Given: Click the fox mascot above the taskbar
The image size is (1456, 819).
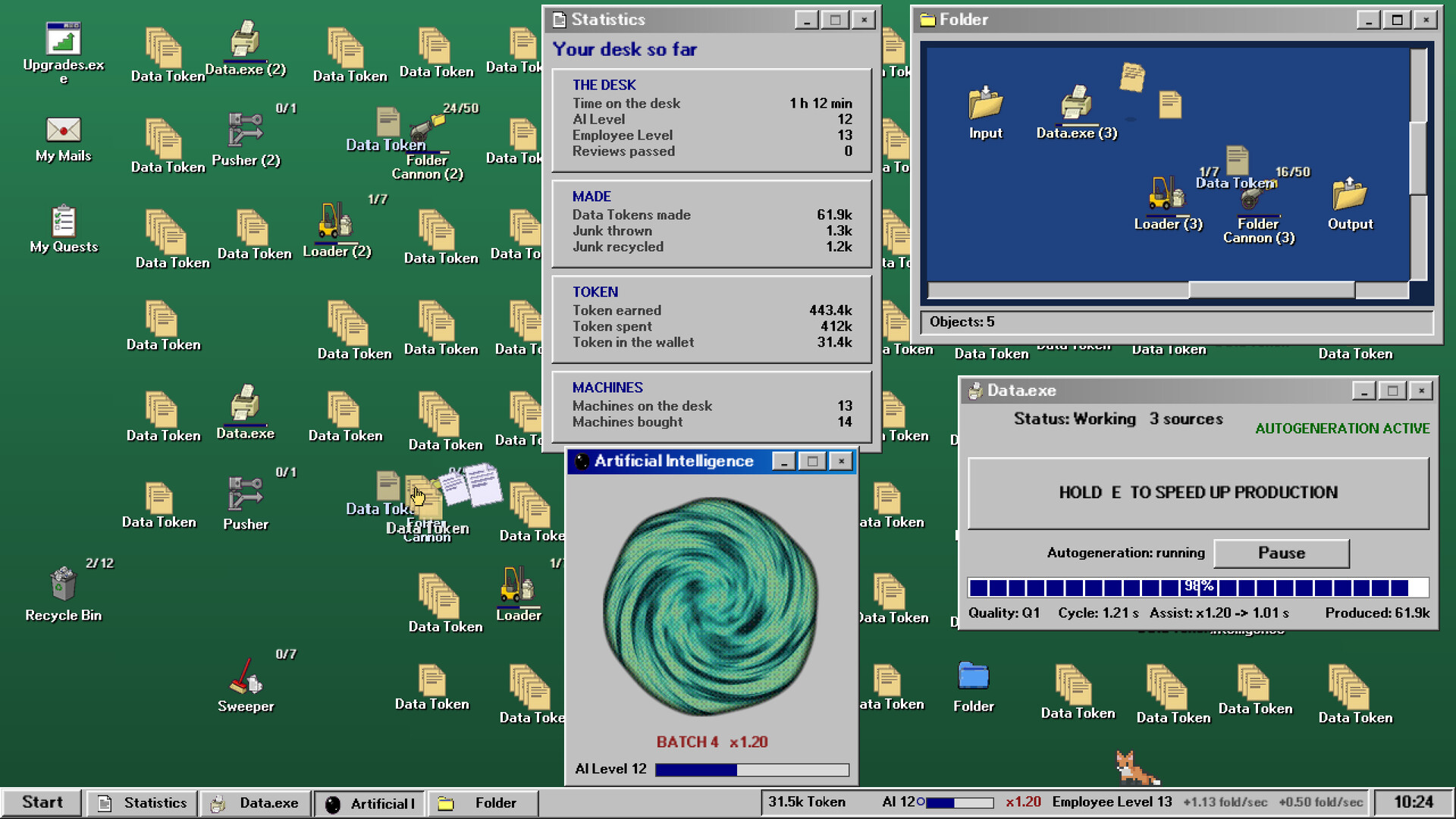Looking at the screenshot, I should pos(1135,767).
